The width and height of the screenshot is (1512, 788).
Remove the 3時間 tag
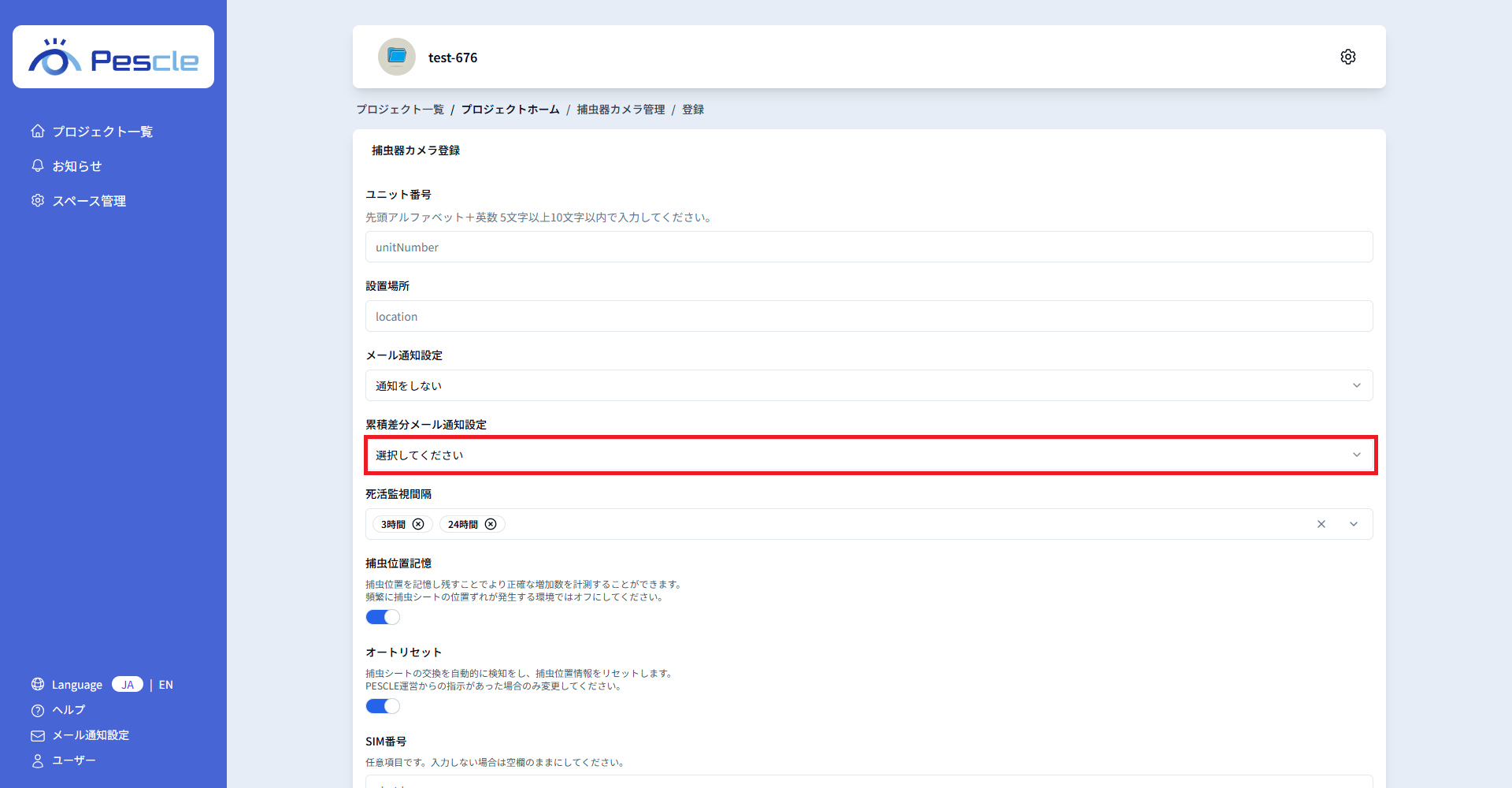tap(418, 525)
